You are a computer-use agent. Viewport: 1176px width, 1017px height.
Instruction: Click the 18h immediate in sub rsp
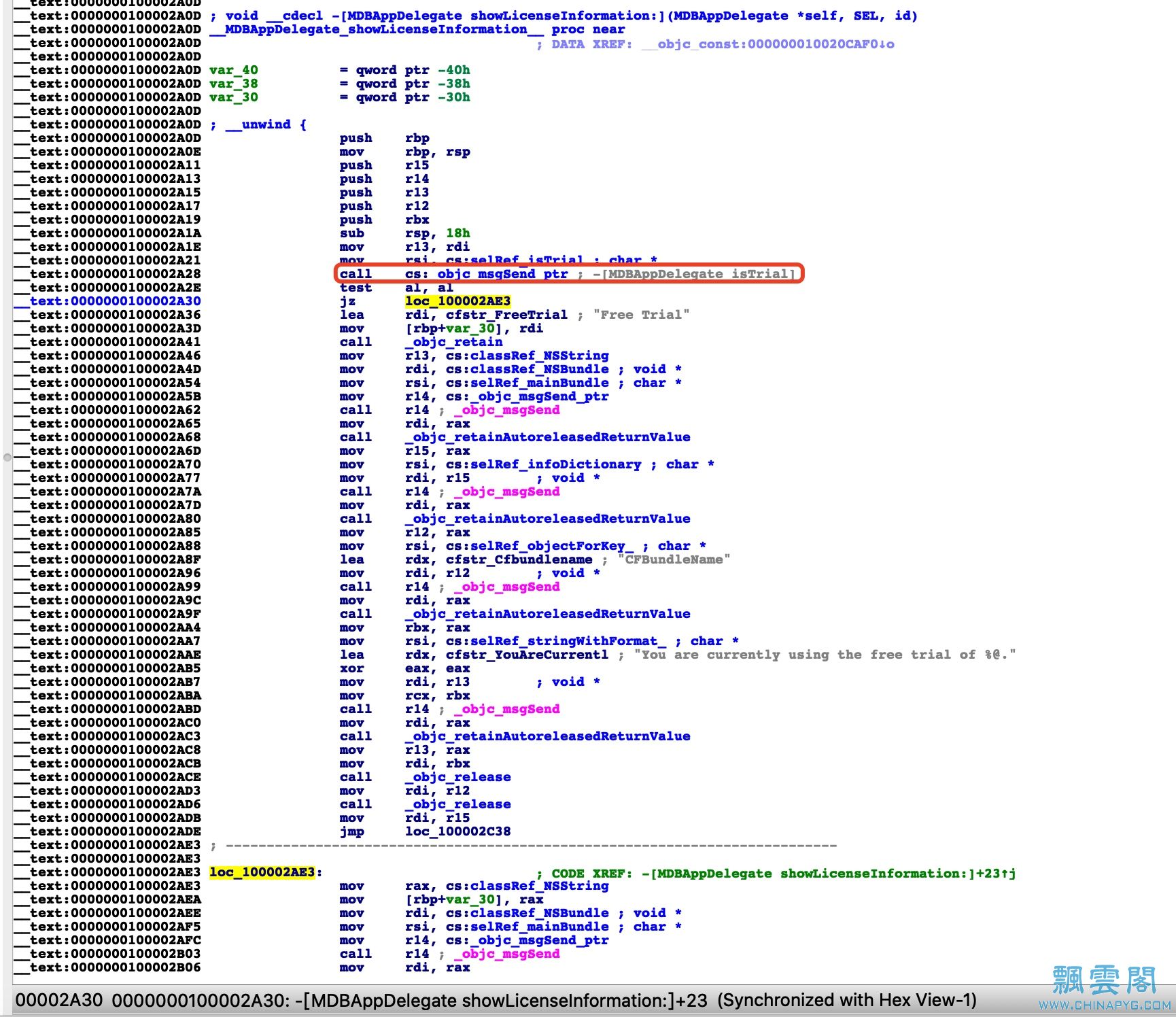(x=457, y=233)
